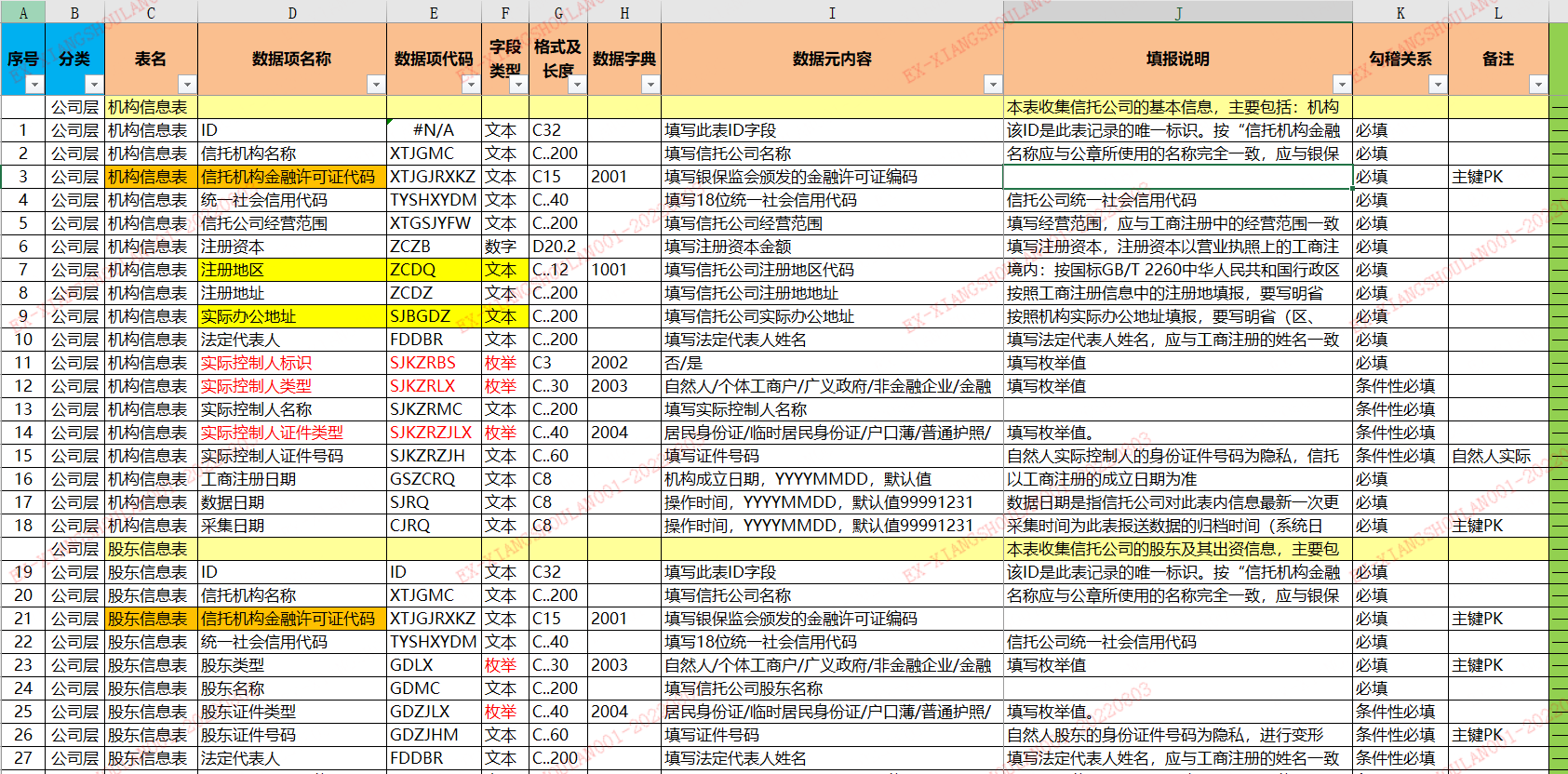The width and height of the screenshot is (1568, 774).
Task: Select column D via its header
Action: coord(292,12)
